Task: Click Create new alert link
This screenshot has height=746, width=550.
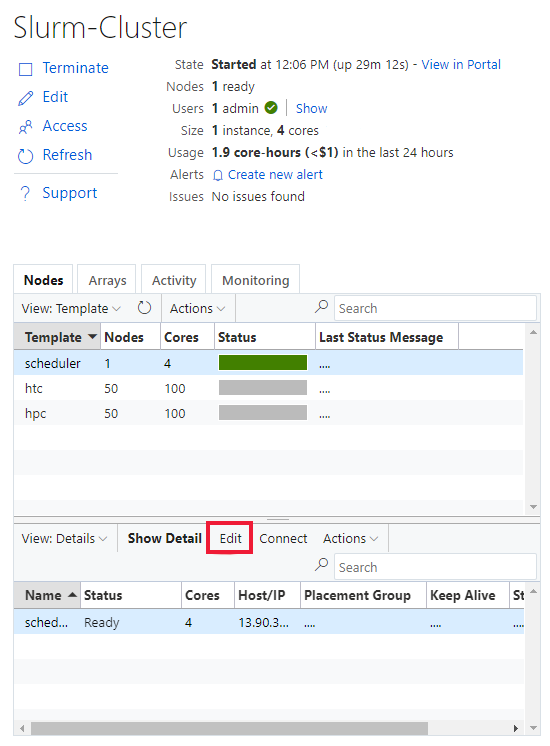Action: pyautogui.click(x=275, y=175)
